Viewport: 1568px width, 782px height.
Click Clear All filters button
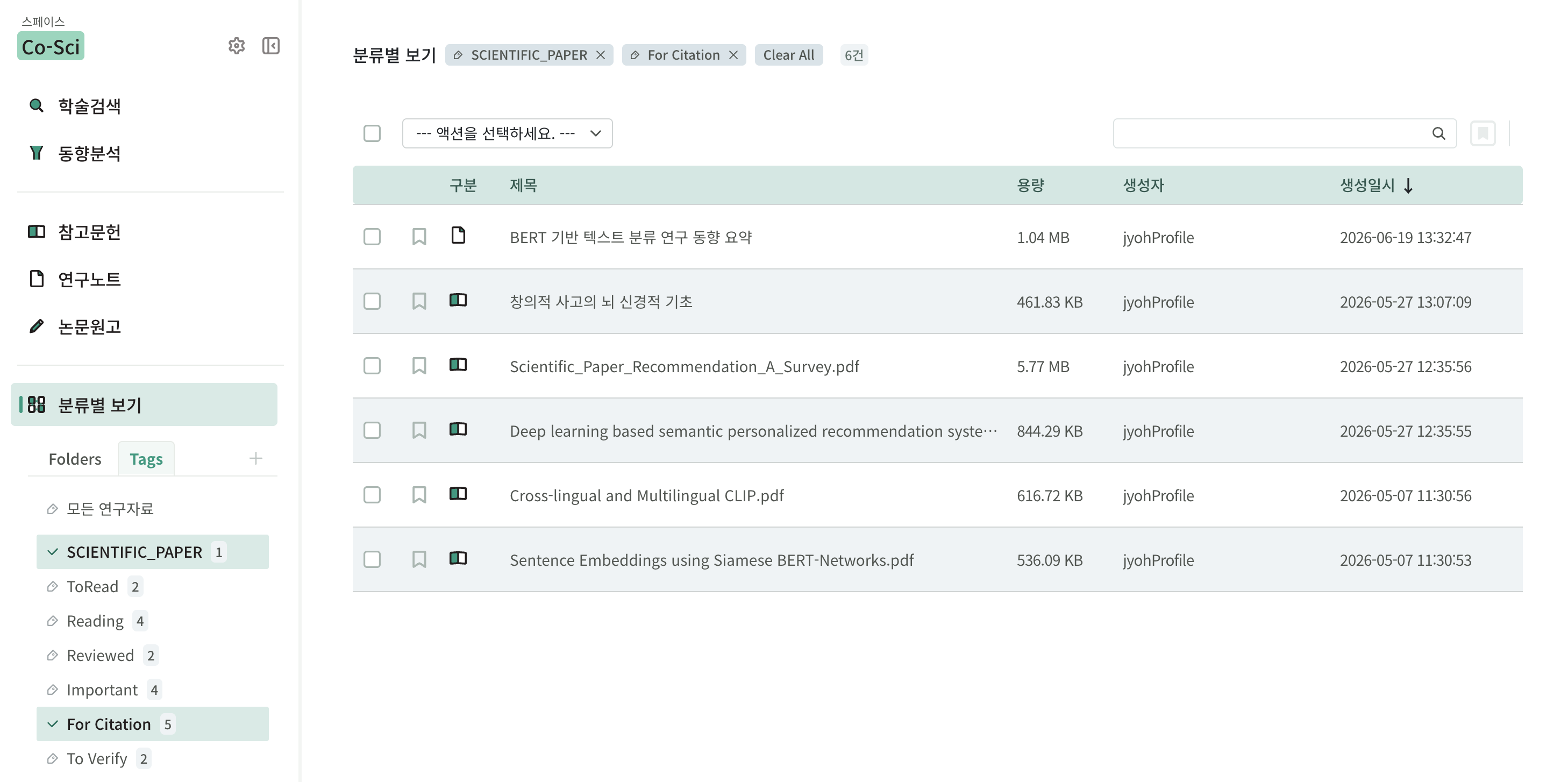coord(788,55)
